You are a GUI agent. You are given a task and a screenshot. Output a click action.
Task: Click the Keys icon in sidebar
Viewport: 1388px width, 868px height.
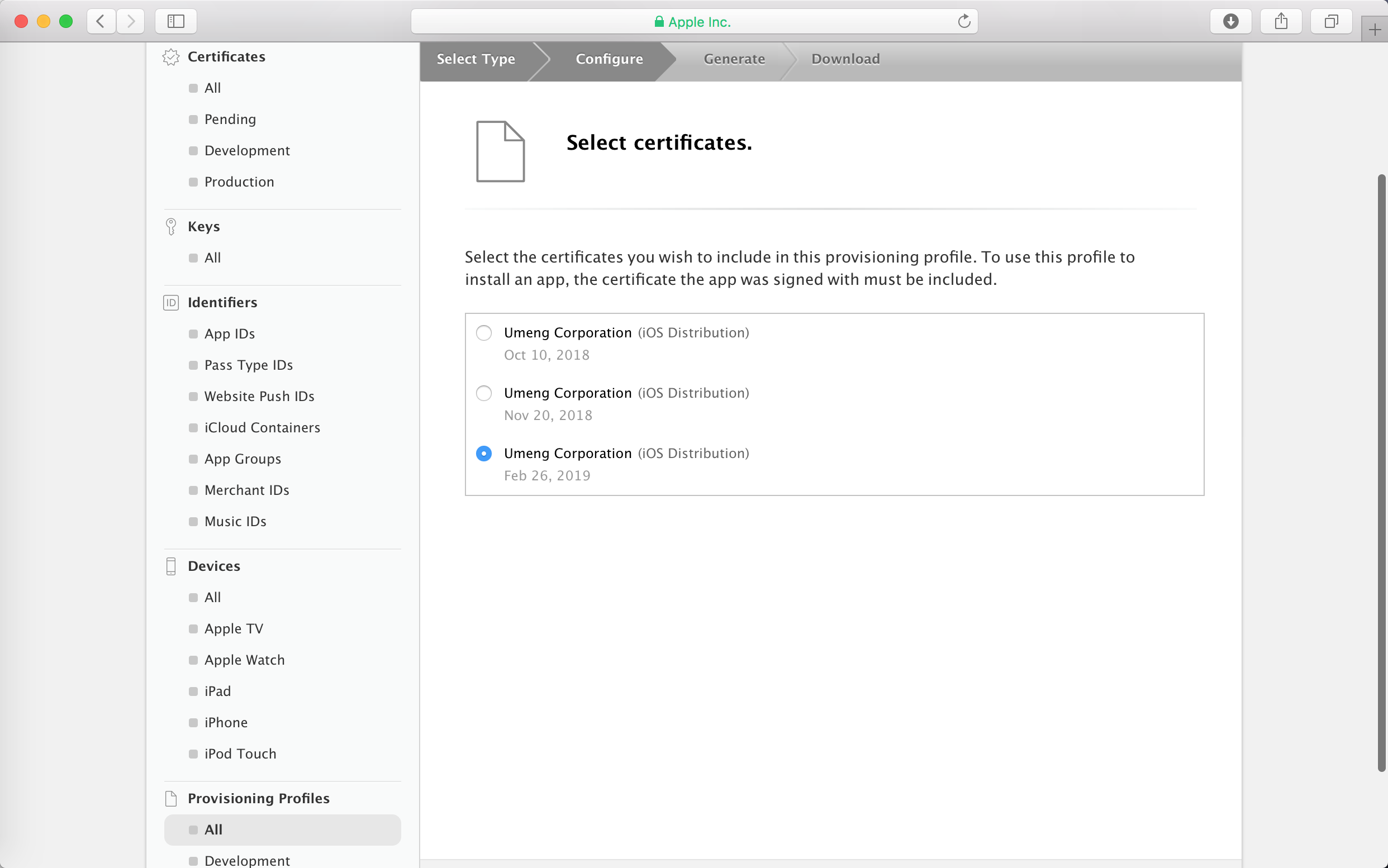(x=170, y=227)
